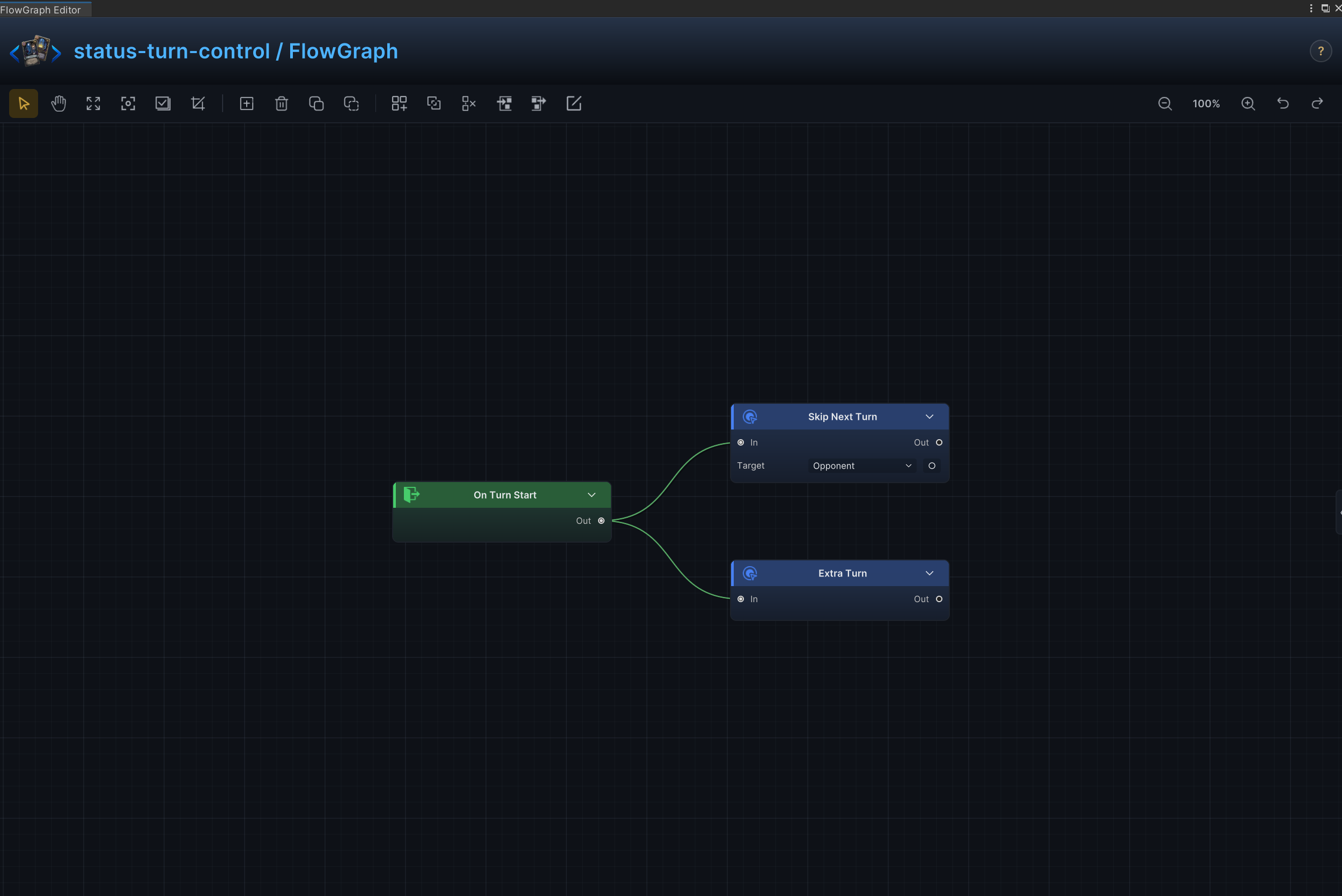Open the Target Opponent dropdown
Viewport: 1342px width, 896px height.
[862, 466]
